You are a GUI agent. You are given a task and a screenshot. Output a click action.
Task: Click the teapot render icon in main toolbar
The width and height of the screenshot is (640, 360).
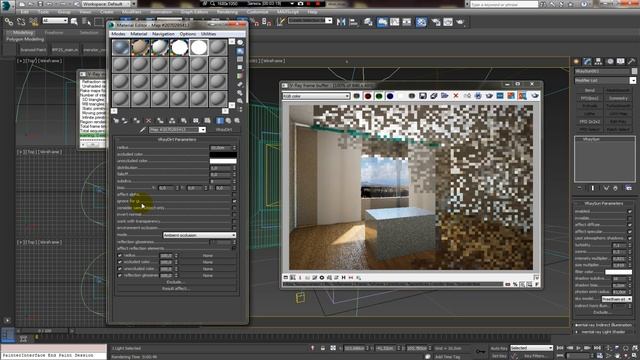pos(460,22)
